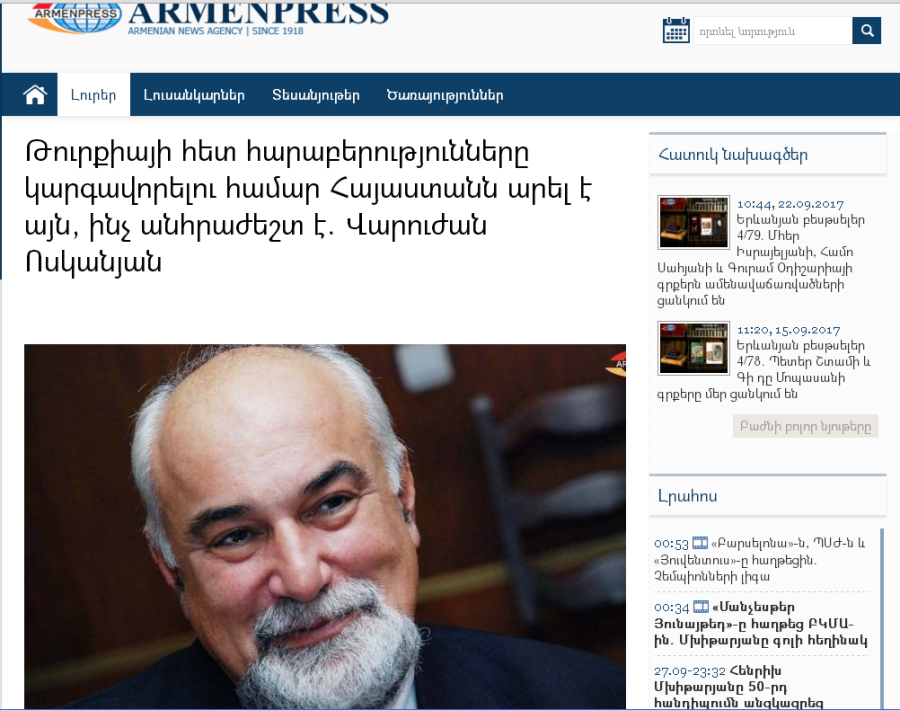The width and height of the screenshot is (900, 710).
Task: Open the Ծառայություններ menu item
Action: [445, 95]
